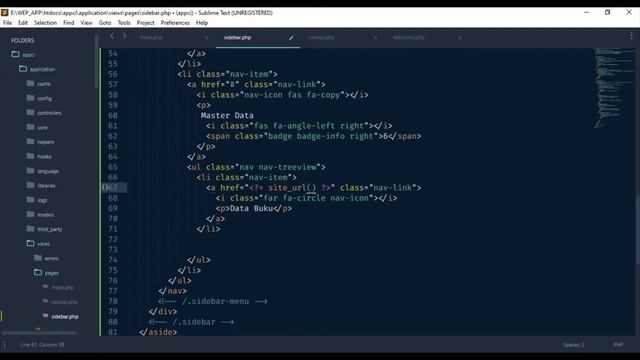Change syntax via PHP label in status bar
Image resolution: width=640 pixels, height=360 pixels.
[x=618, y=345]
